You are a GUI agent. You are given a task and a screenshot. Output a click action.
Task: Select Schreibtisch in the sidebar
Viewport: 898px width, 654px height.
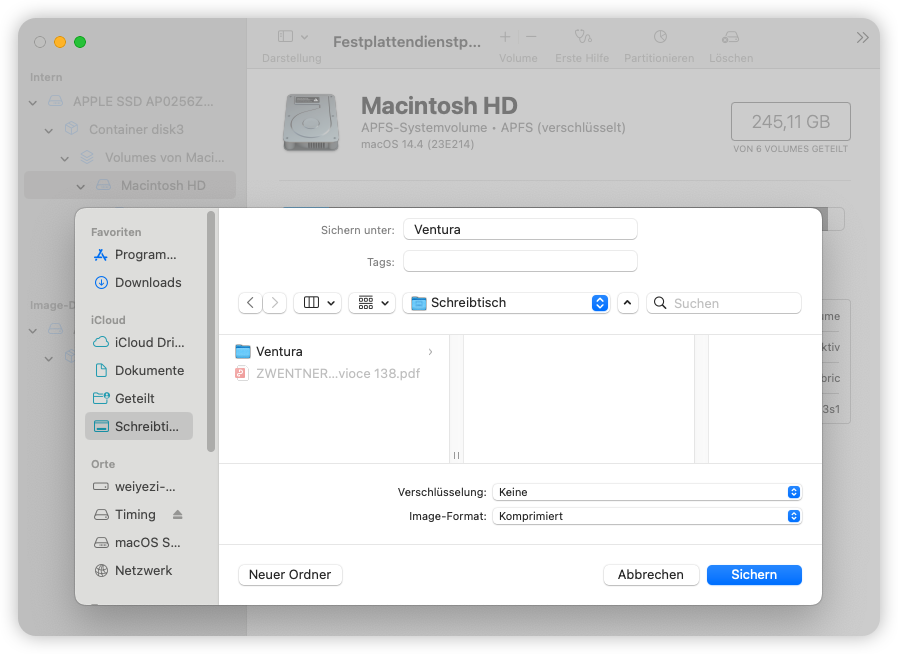pos(139,427)
